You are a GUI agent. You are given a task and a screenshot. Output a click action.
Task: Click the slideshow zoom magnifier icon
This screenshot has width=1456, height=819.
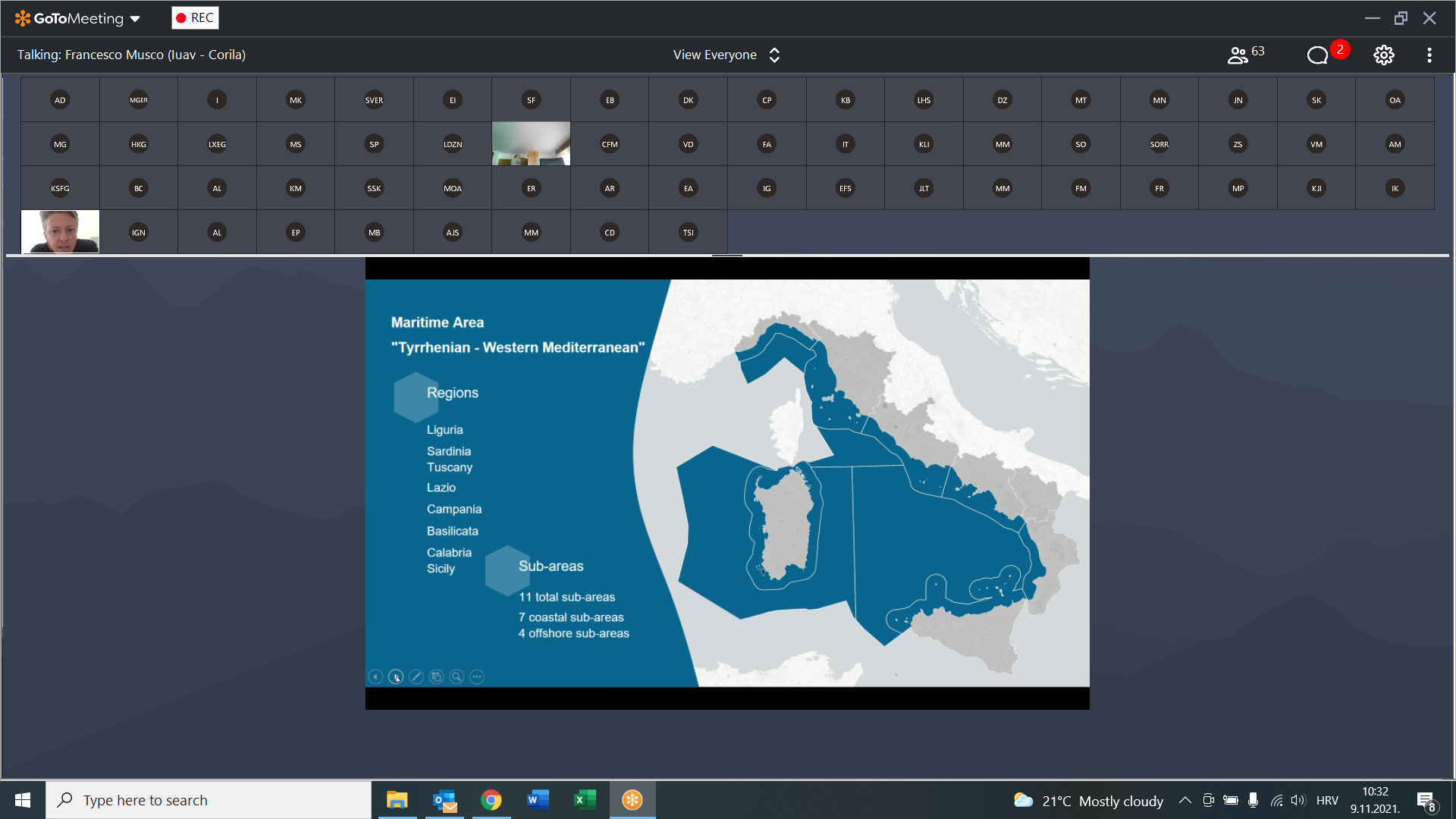(x=457, y=676)
